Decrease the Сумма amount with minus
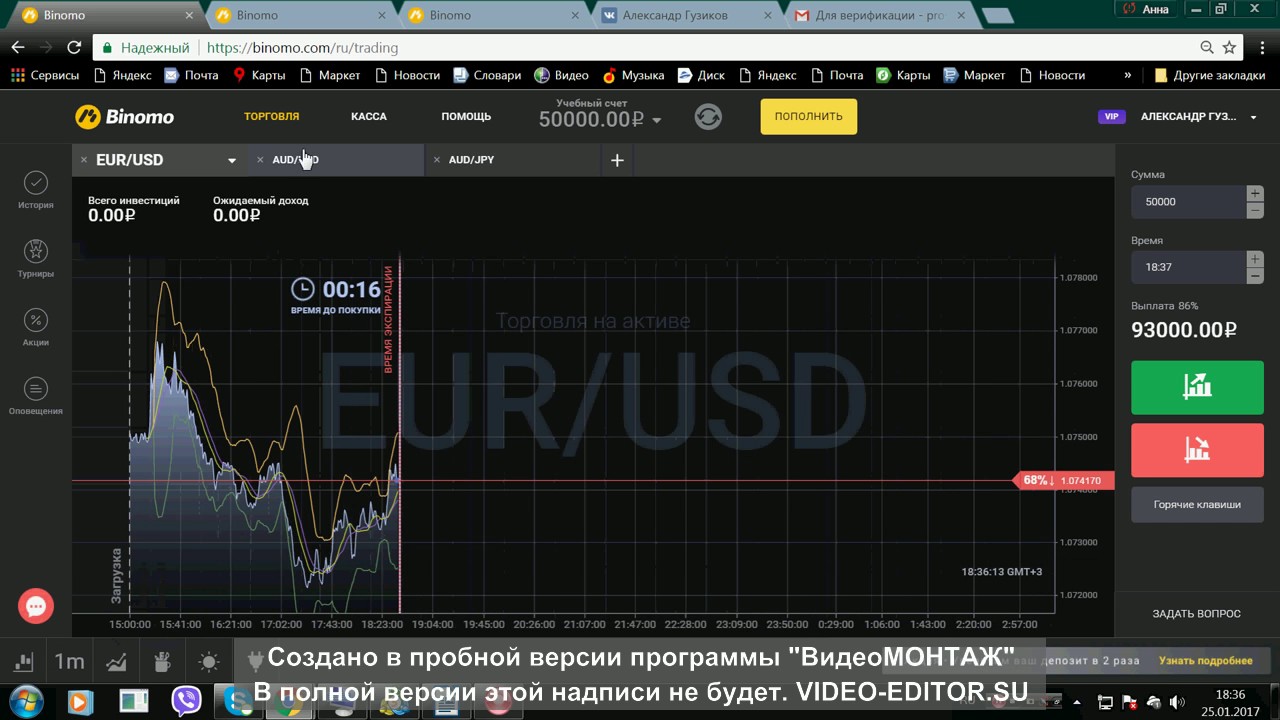 pos(1255,210)
